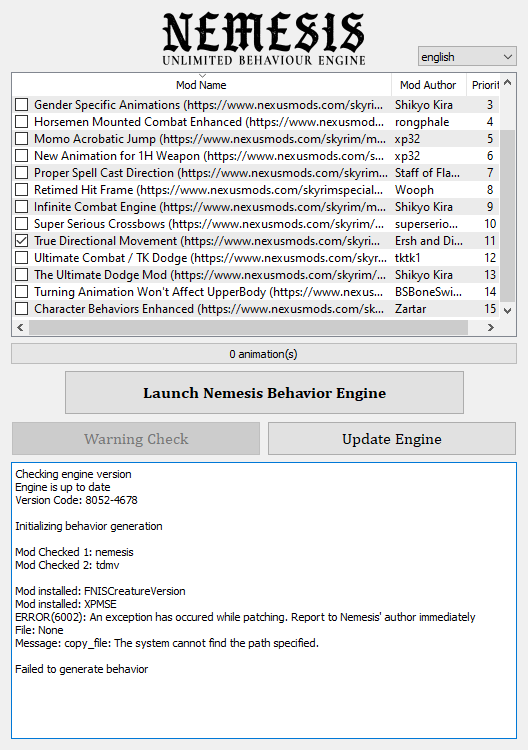Screen dimensions: 528x750
Task: Select BSBoneSwi... author cell
Action: point(428,292)
